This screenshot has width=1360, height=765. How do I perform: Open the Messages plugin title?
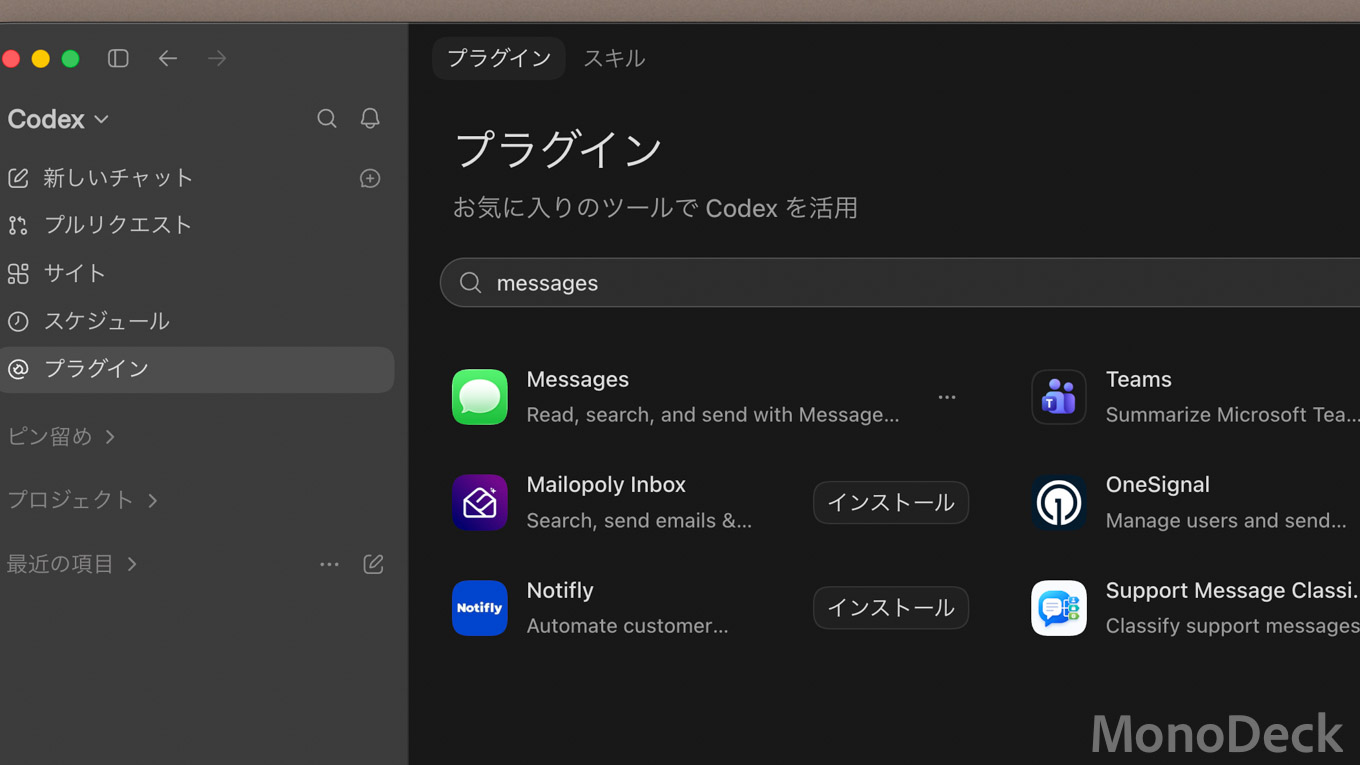(x=578, y=380)
